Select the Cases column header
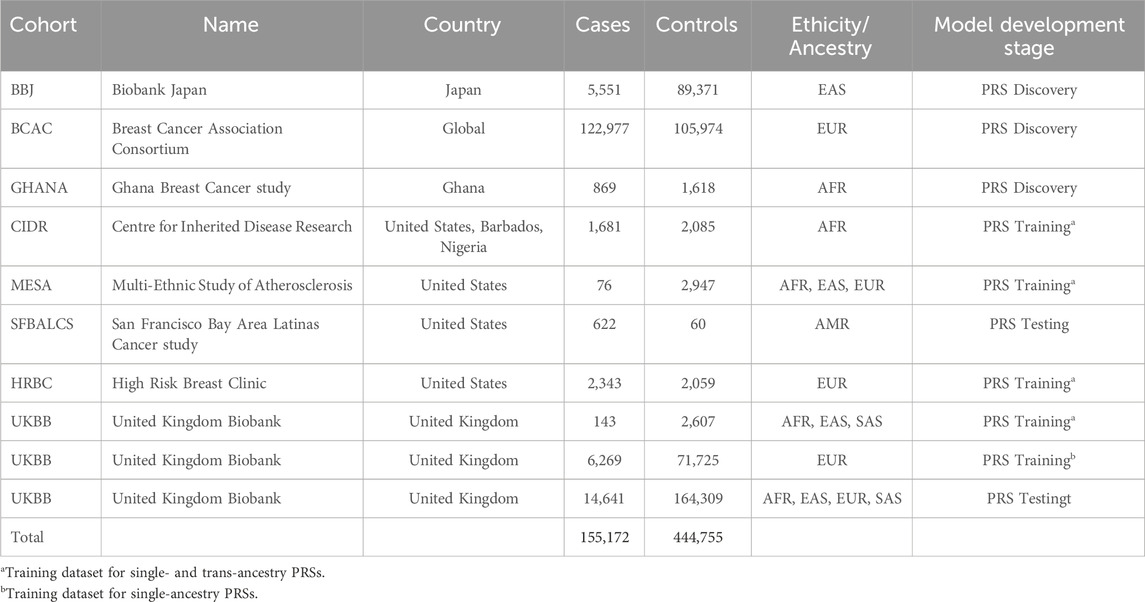This screenshot has height=602, width=1145. click(602, 25)
